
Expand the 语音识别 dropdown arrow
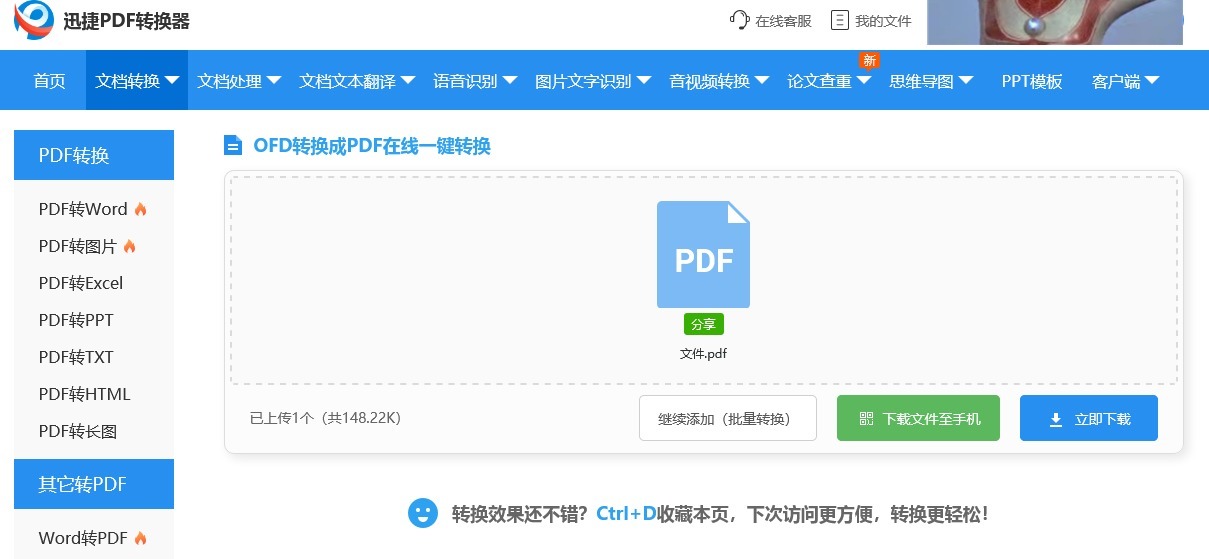pyautogui.click(x=510, y=80)
